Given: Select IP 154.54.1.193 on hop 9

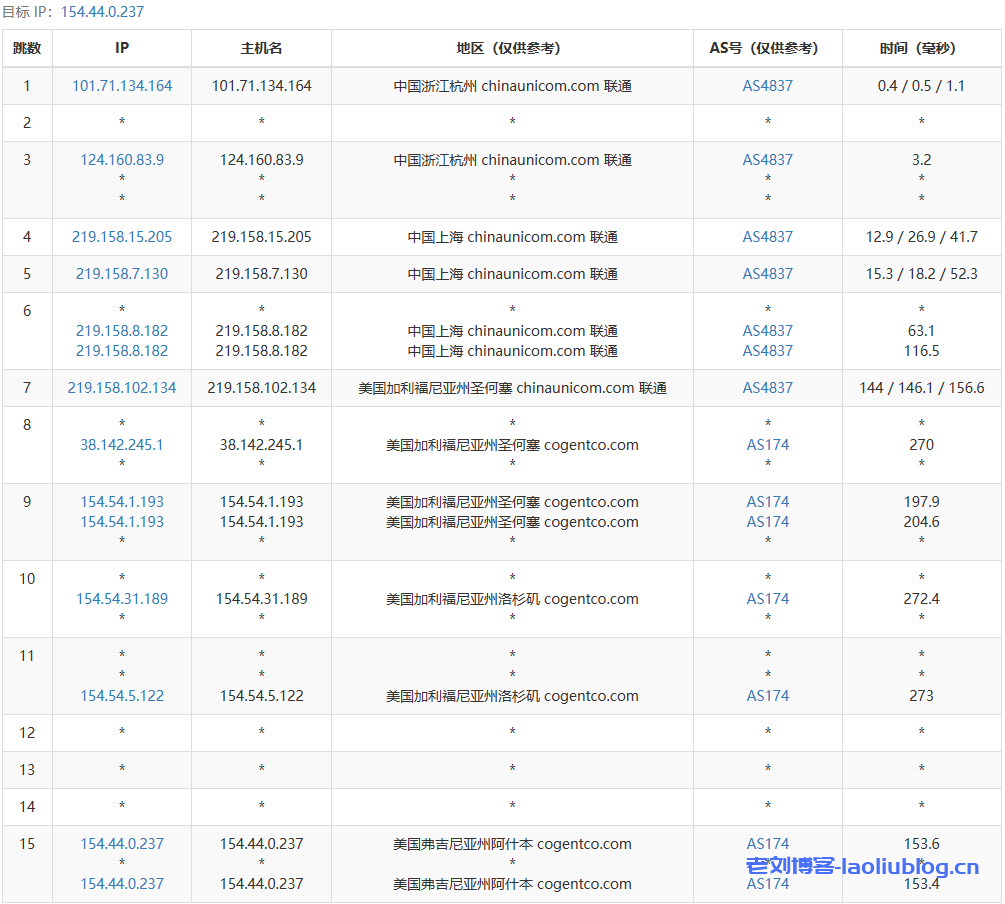Looking at the screenshot, I should coord(121,501).
